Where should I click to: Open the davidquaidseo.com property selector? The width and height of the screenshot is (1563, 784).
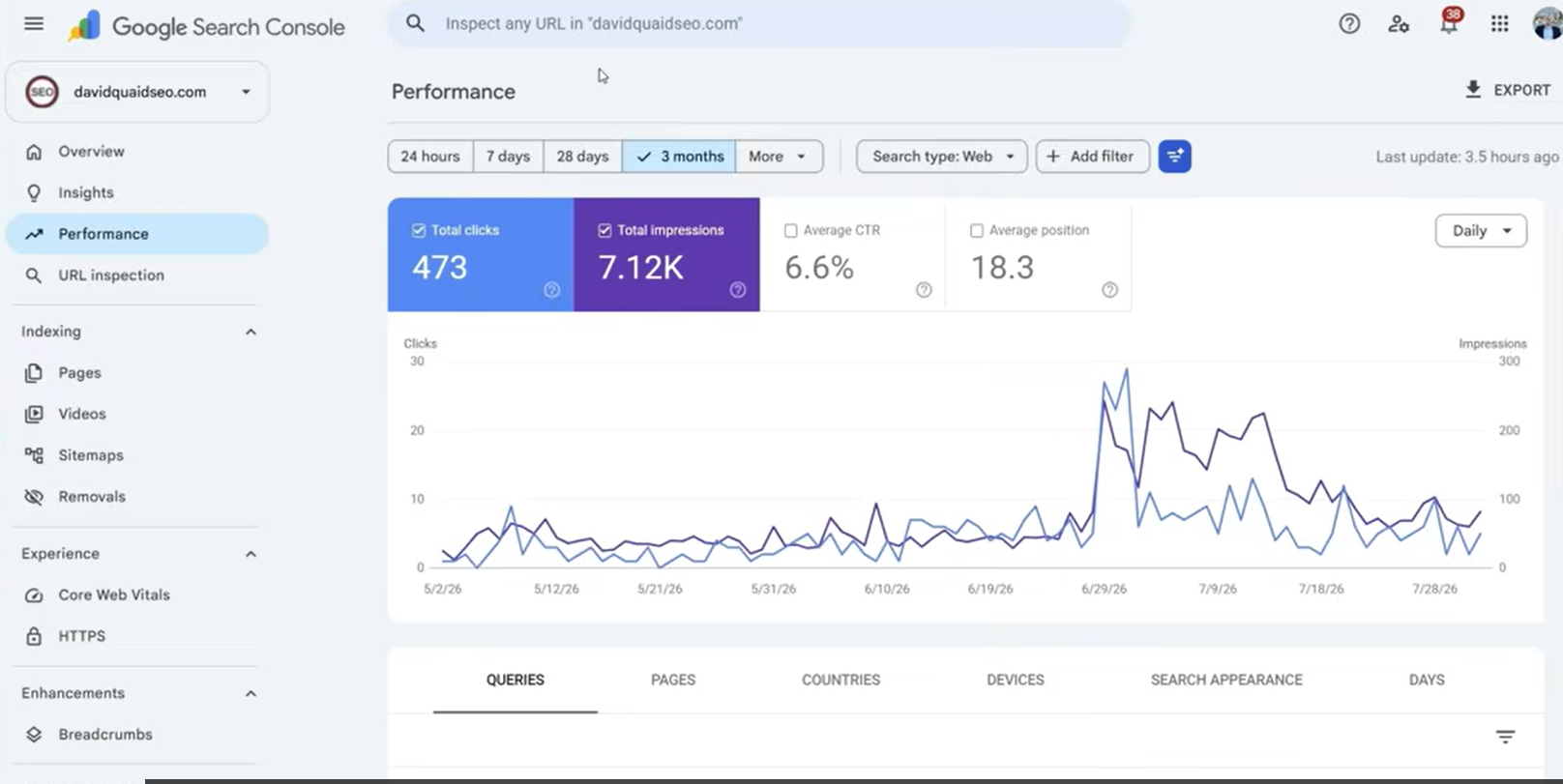[x=137, y=92]
